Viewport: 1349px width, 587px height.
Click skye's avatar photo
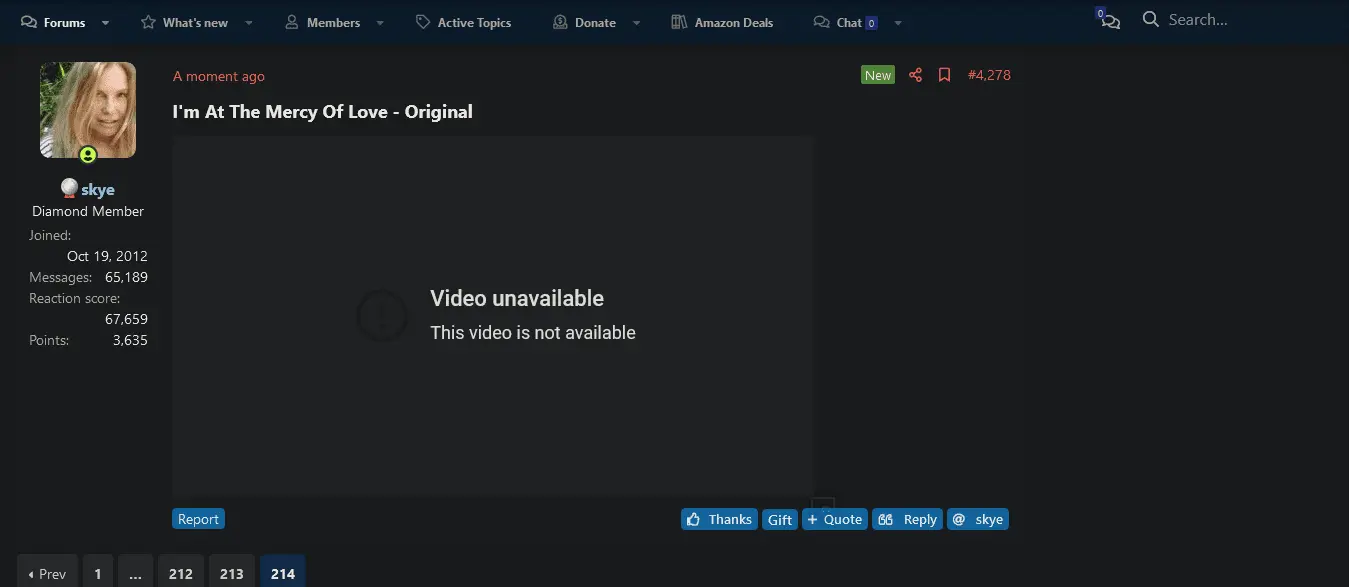click(88, 110)
